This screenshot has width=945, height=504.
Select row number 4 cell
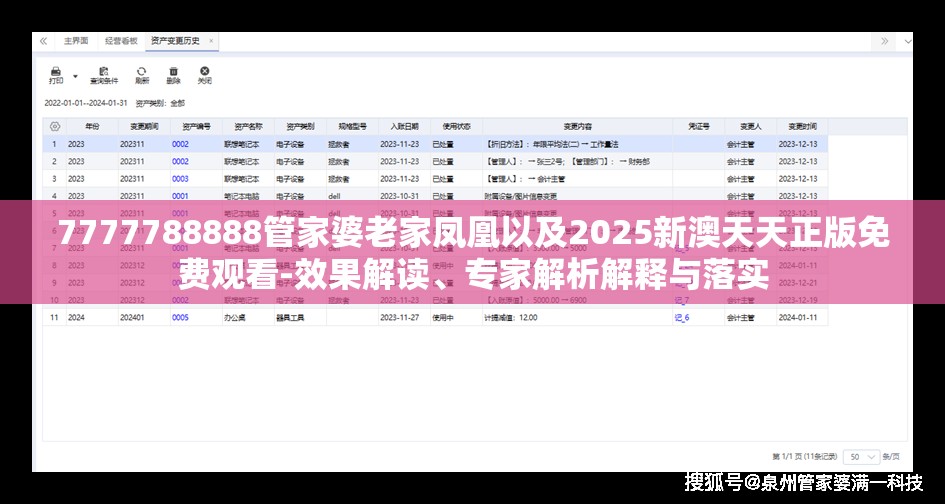tap(54, 196)
